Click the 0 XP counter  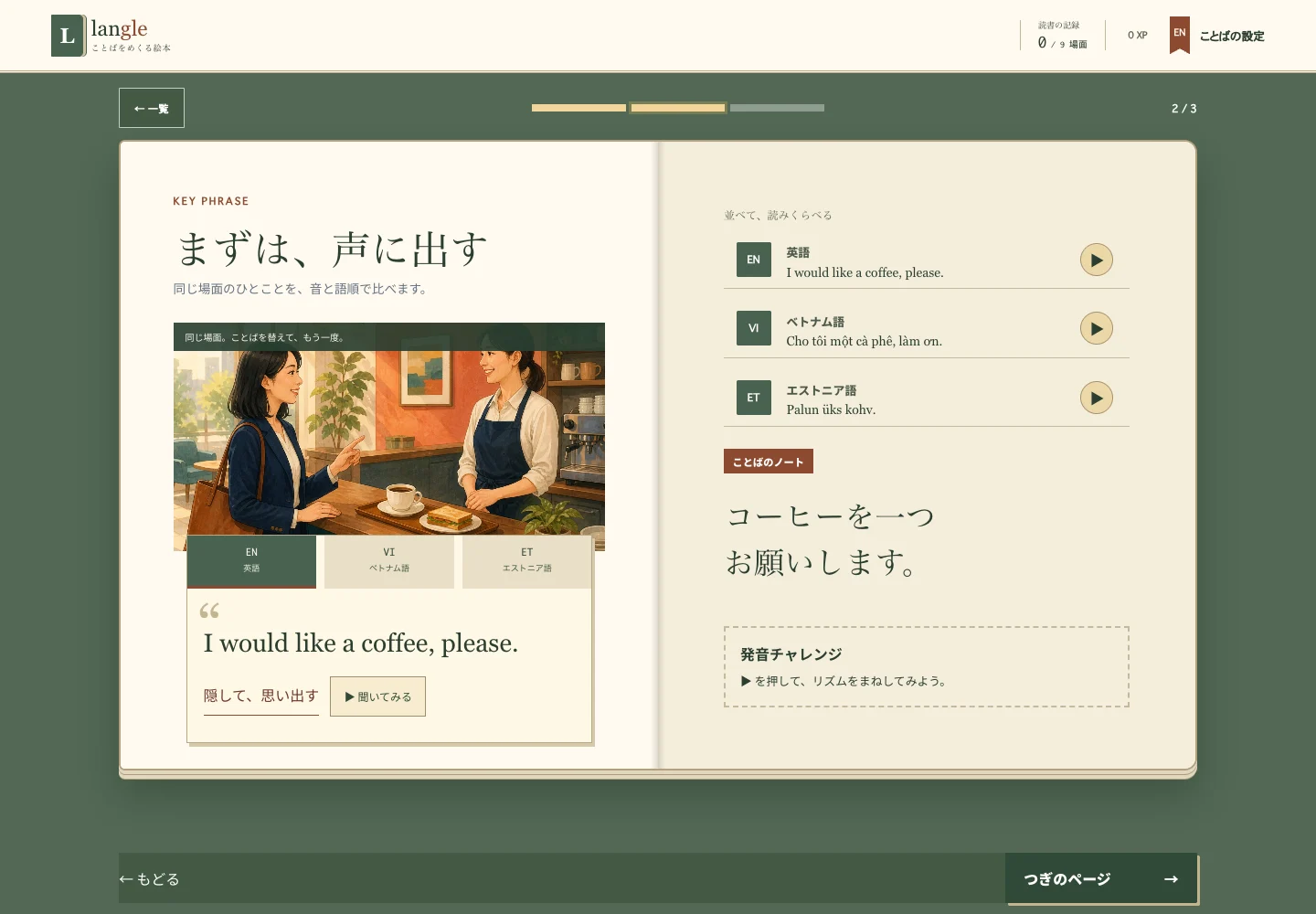pos(1138,36)
